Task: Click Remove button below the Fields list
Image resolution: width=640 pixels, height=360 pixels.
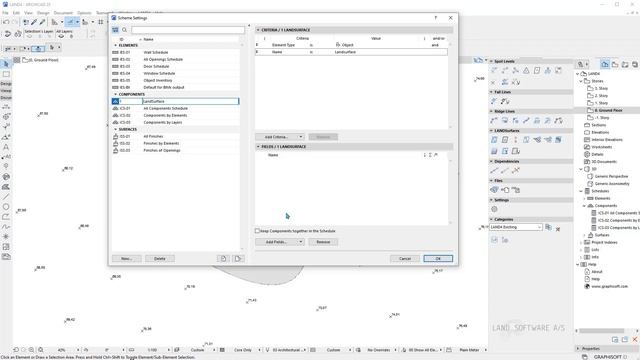Action: coord(323,242)
